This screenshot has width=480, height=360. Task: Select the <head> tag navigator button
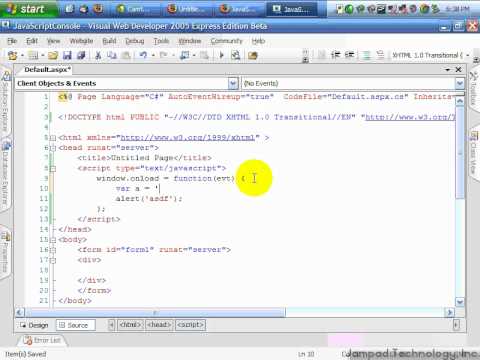(x=159, y=325)
